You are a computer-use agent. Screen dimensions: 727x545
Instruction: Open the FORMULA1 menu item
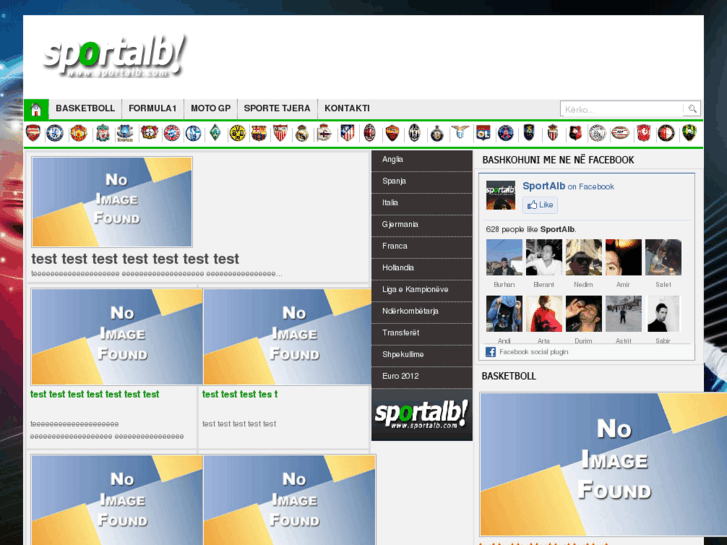(153, 109)
